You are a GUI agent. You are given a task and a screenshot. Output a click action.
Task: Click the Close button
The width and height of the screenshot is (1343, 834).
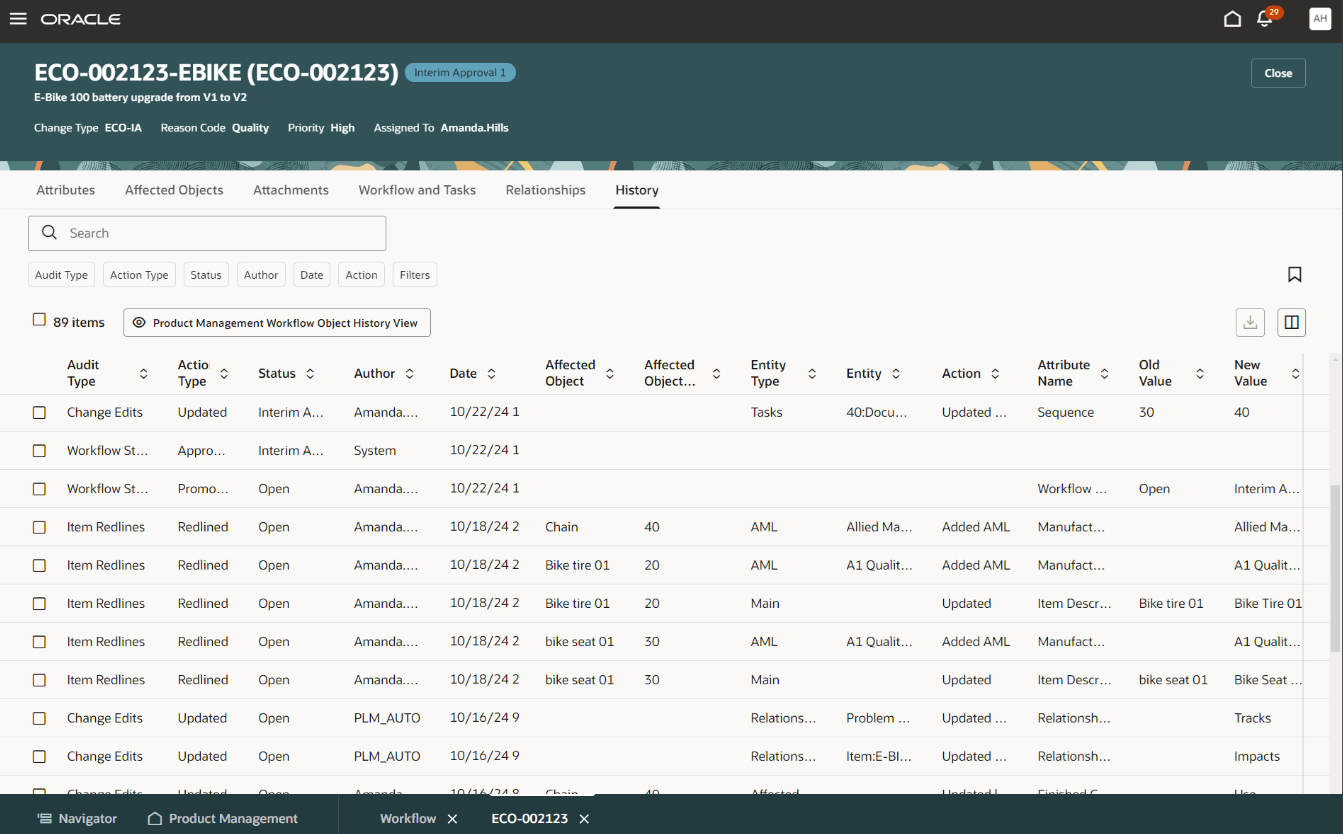click(1278, 73)
